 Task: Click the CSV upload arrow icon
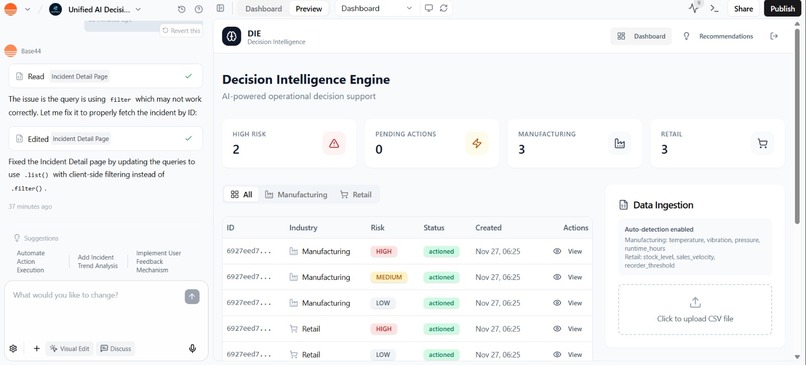(695, 302)
